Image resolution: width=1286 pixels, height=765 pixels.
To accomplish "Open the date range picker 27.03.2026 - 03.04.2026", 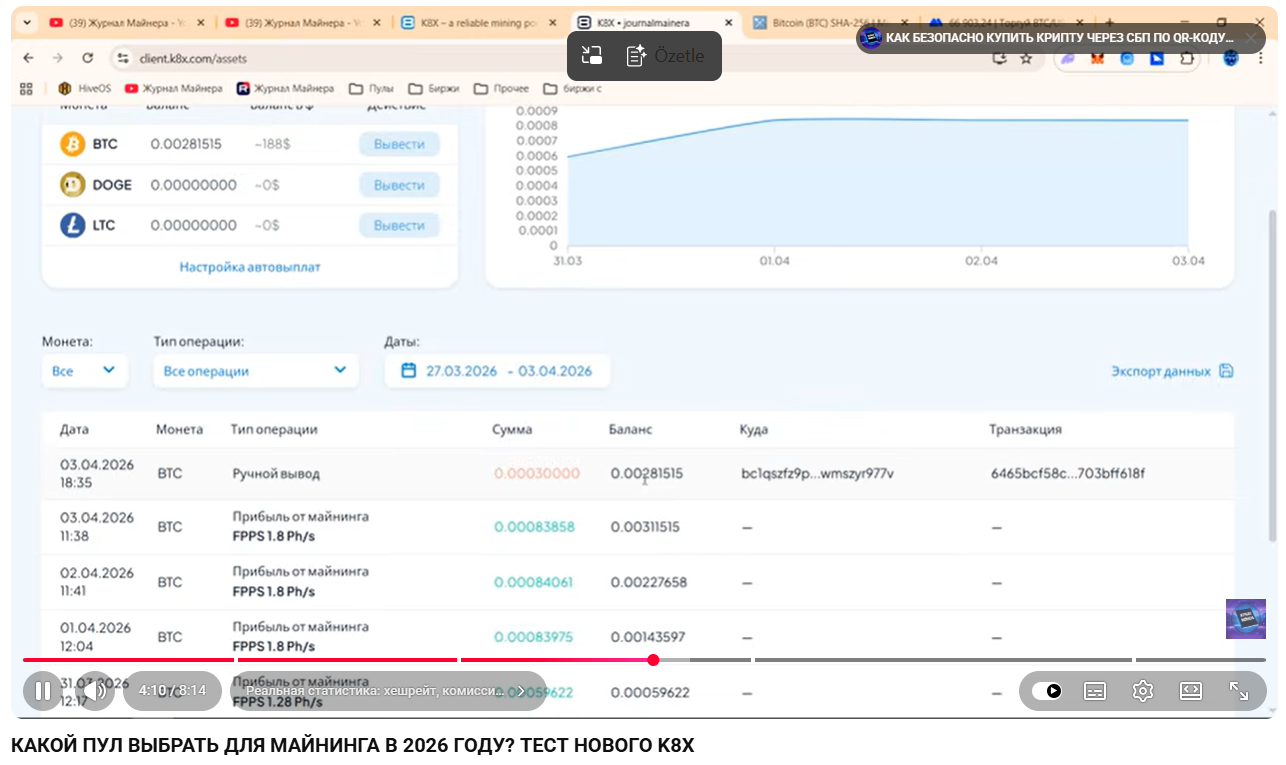I will point(497,371).
